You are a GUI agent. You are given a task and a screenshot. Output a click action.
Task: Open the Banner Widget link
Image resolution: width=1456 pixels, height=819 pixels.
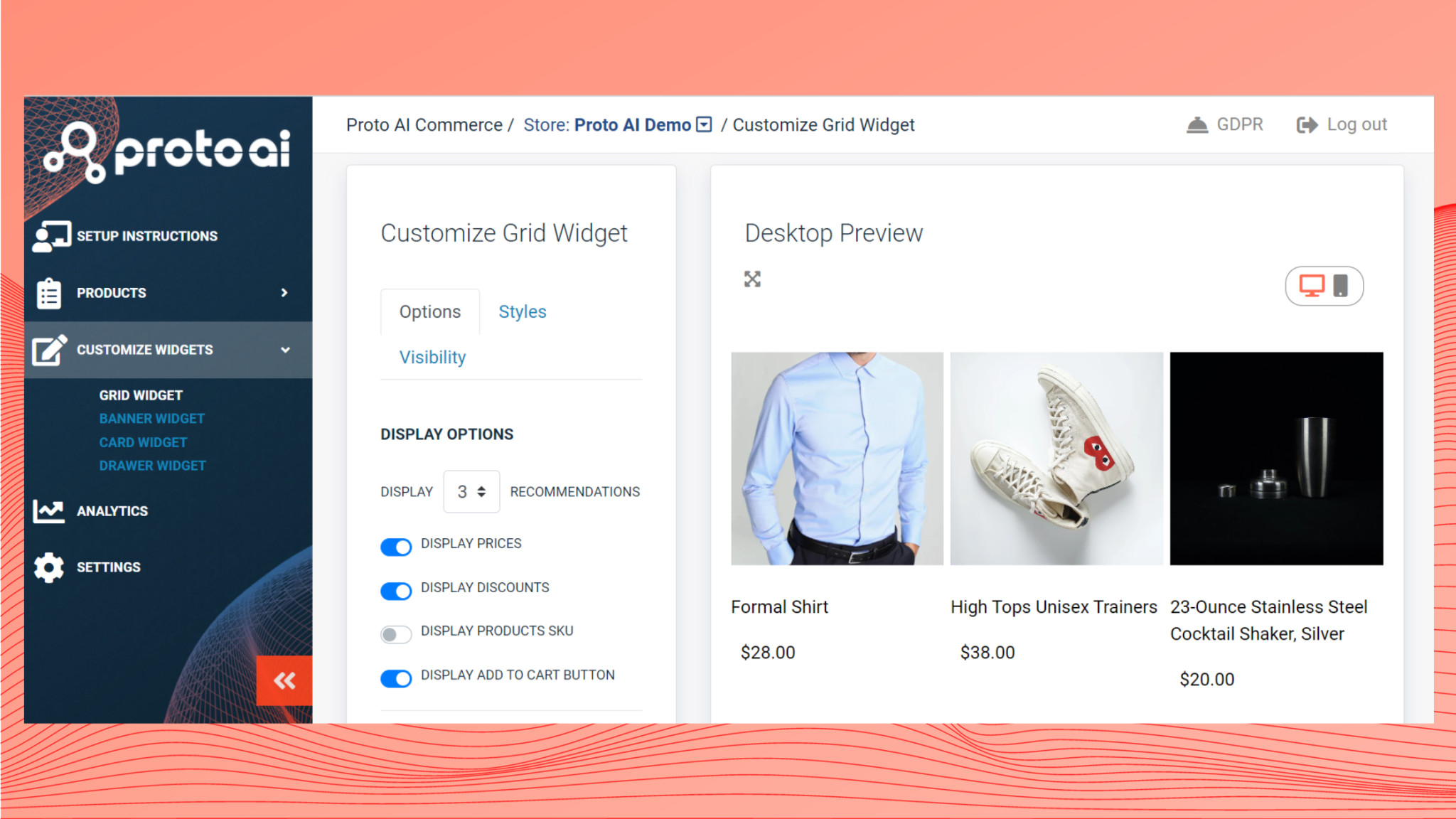tap(152, 419)
